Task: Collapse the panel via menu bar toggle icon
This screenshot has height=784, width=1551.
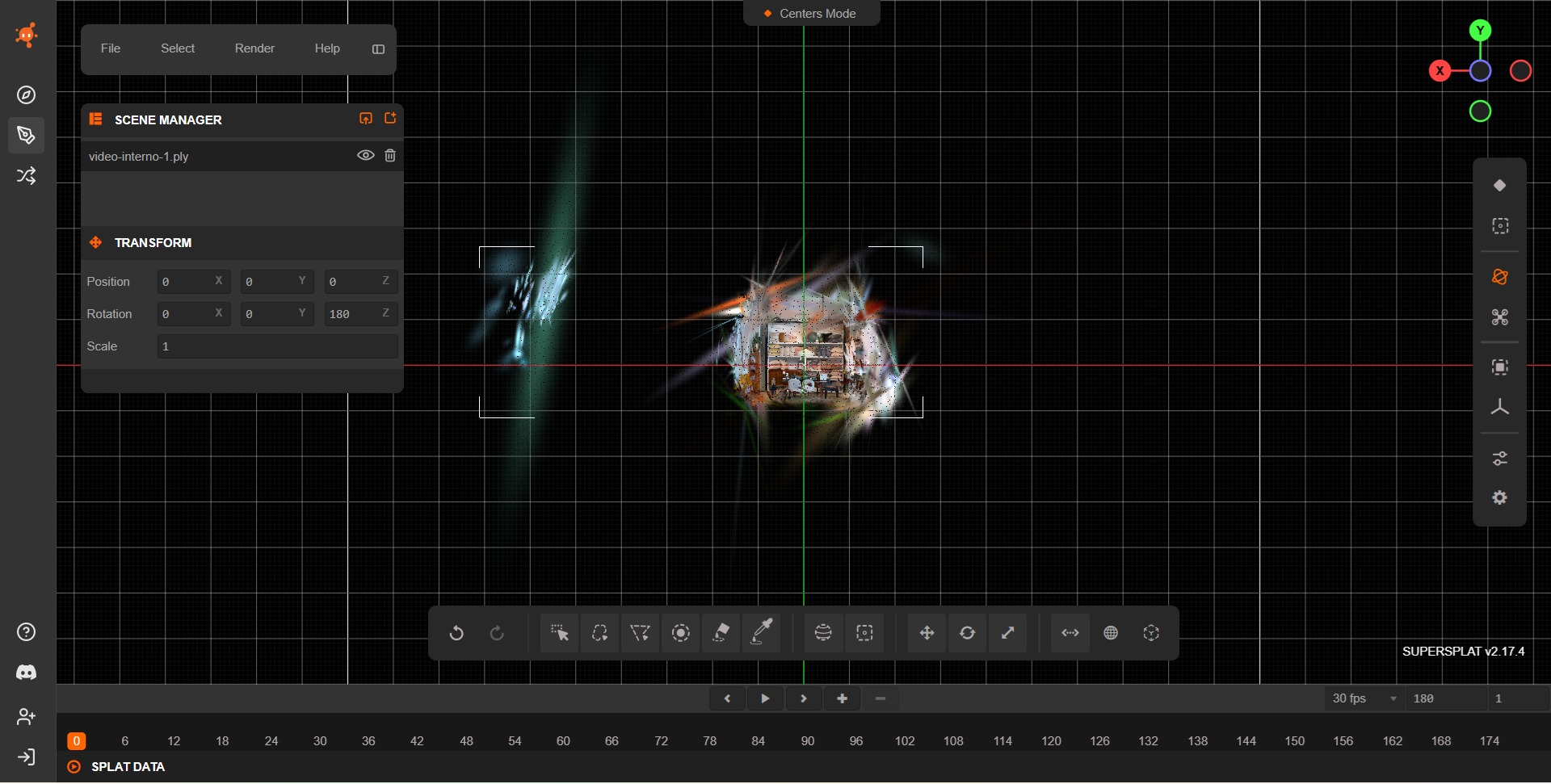Action: 378,49
